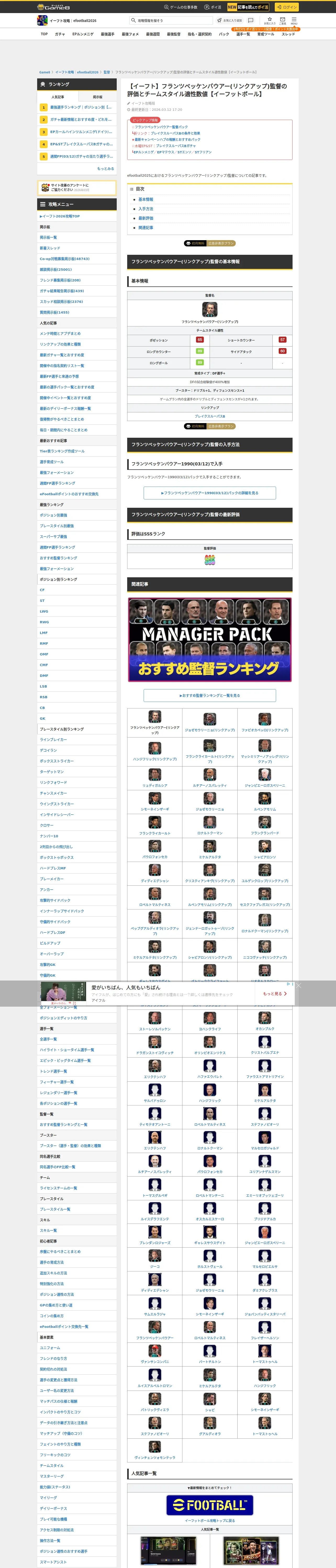
Task: Jump to 基本情報 in 目次
Action: [146, 199]
